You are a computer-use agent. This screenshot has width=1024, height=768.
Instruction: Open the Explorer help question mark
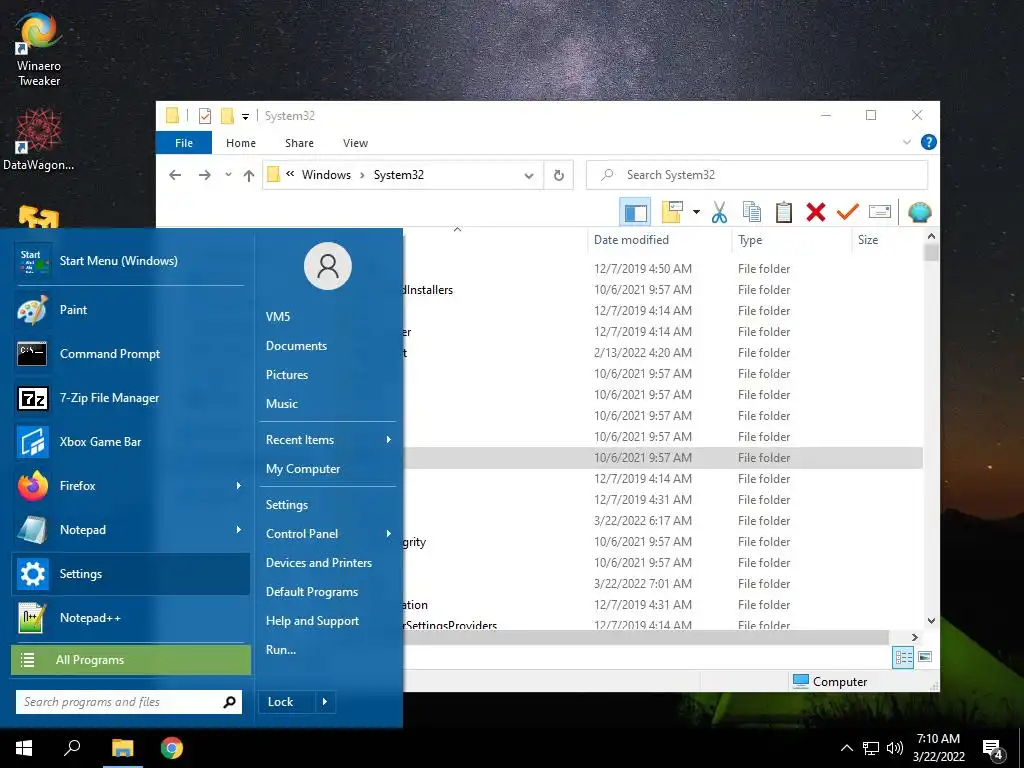928,142
